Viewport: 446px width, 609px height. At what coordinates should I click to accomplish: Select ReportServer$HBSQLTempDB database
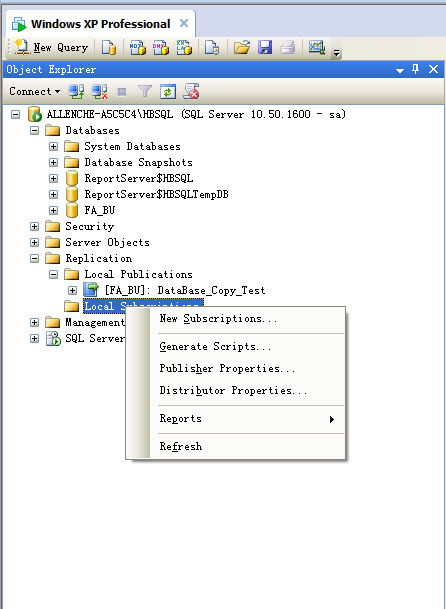tap(156, 194)
